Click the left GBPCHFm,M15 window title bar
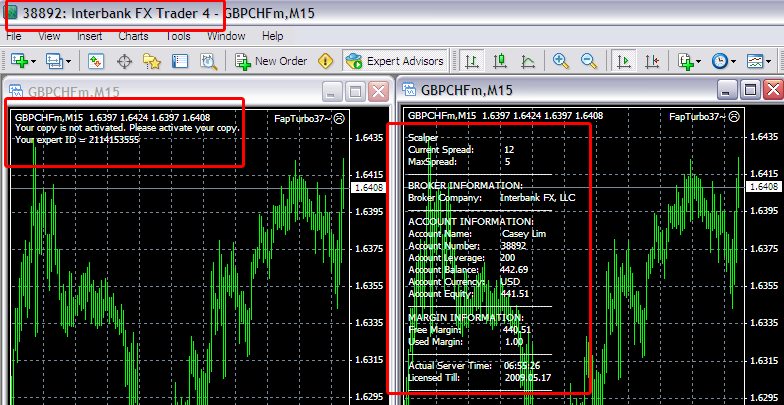Viewport: 784px width, 405px height. pos(197,92)
